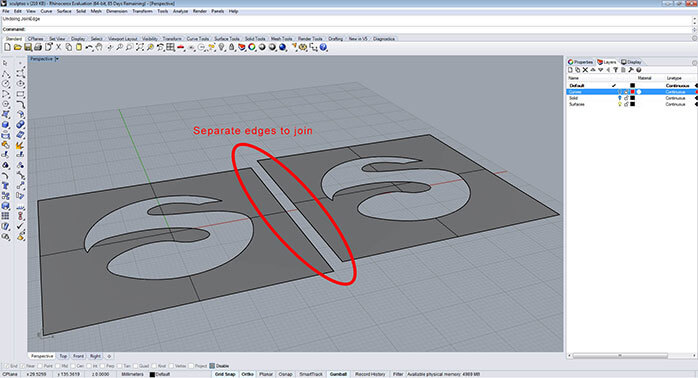Image resolution: width=698 pixels, height=378 pixels.
Task: Click the layer Filter funnel icon
Action: point(616,70)
